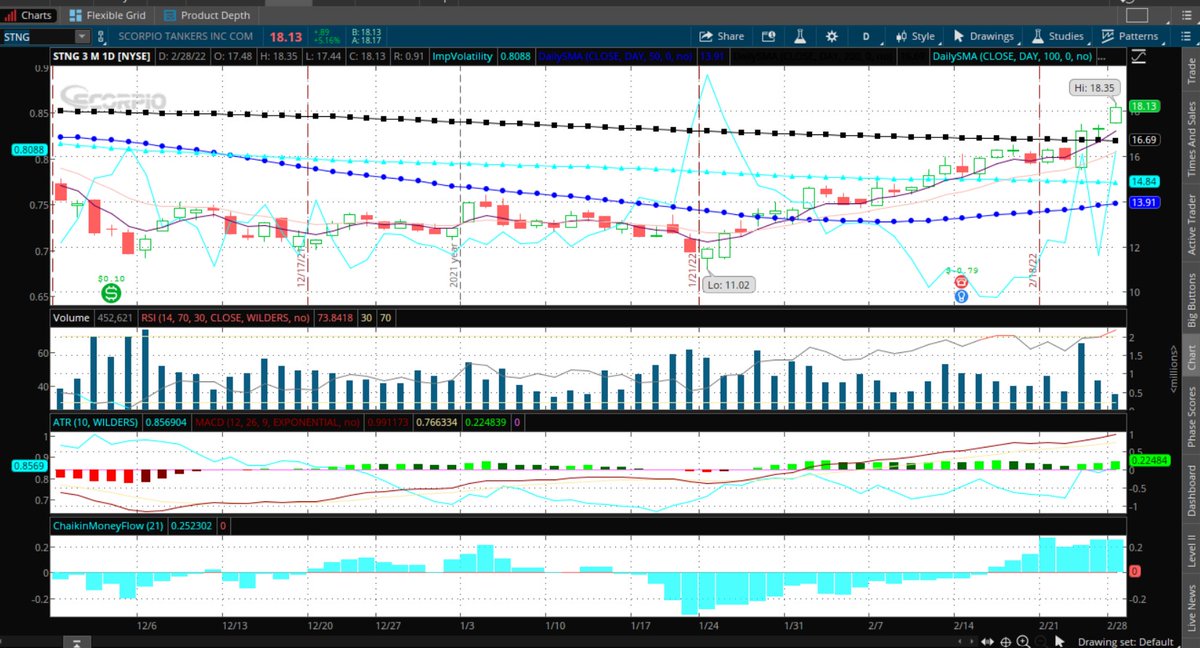Click the dividend $ icon on chart
This screenshot has width=1200, height=648.
click(x=111, y=294)
